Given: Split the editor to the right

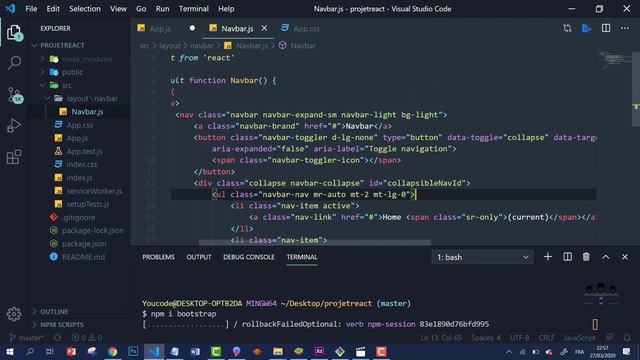Looking at the screenshot, I should (606, 28).
